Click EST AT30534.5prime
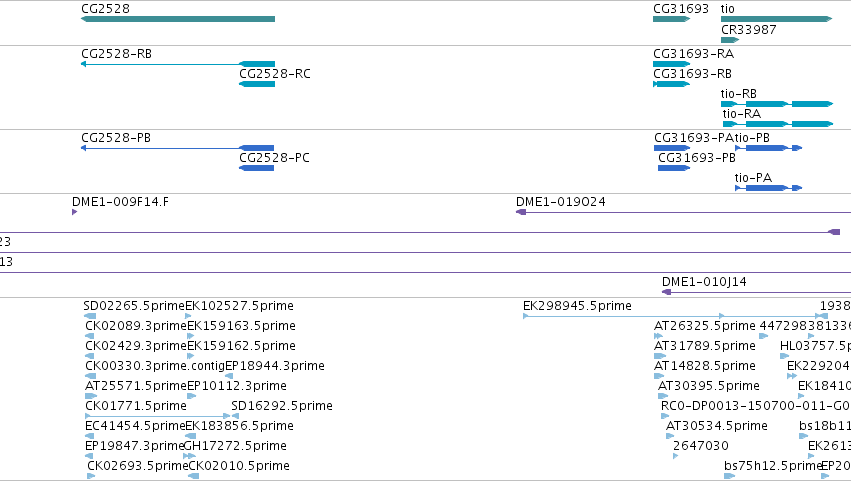 (716, 426)
